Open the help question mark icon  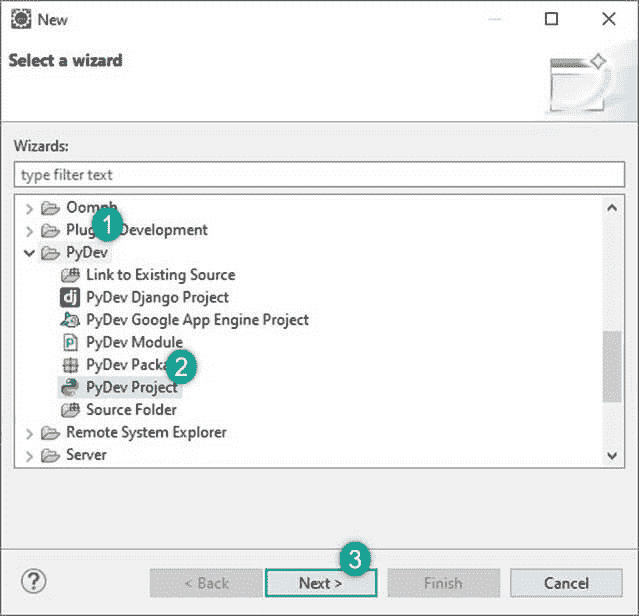[x=33, y=581]
